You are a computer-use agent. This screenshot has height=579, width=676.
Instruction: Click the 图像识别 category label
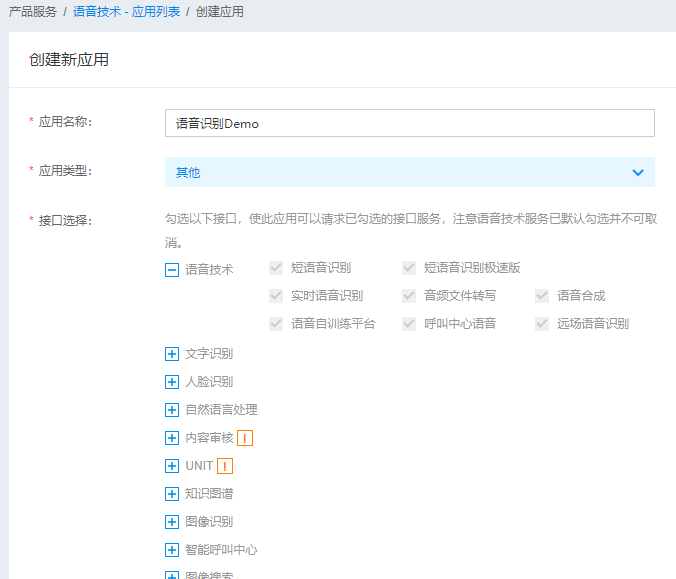point(209,522)
